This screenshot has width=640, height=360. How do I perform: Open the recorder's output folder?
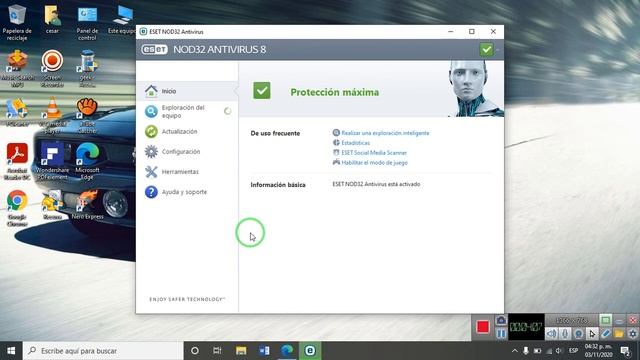[x=619, y=334]
